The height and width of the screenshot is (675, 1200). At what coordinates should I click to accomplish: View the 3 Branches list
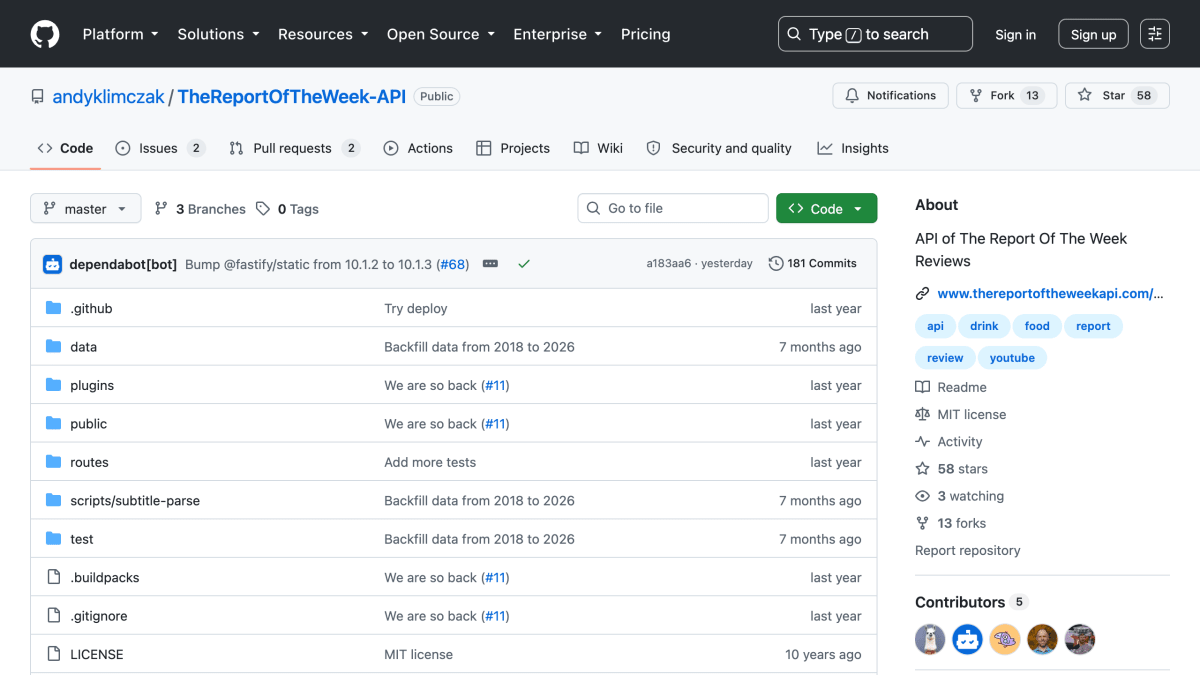(200, 209)
